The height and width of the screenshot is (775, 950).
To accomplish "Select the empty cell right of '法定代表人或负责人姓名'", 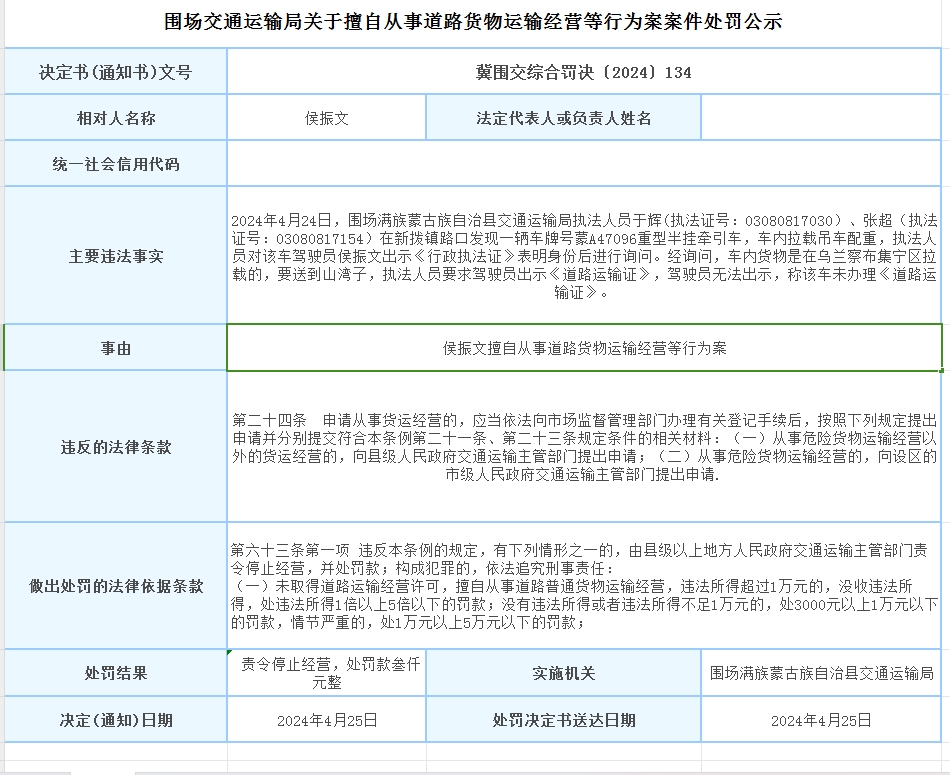I will tap(821, 118).
